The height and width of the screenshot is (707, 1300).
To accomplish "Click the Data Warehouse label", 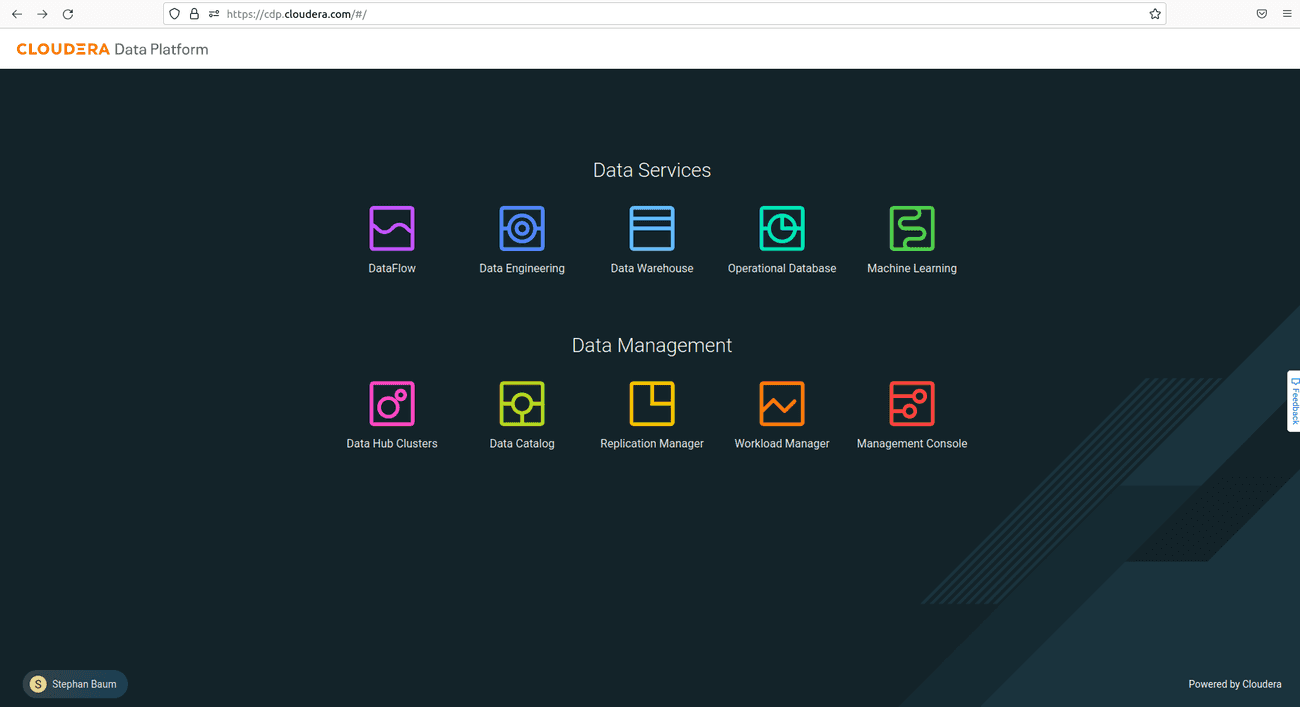I will pyautogui.click(x=652, y=268).
